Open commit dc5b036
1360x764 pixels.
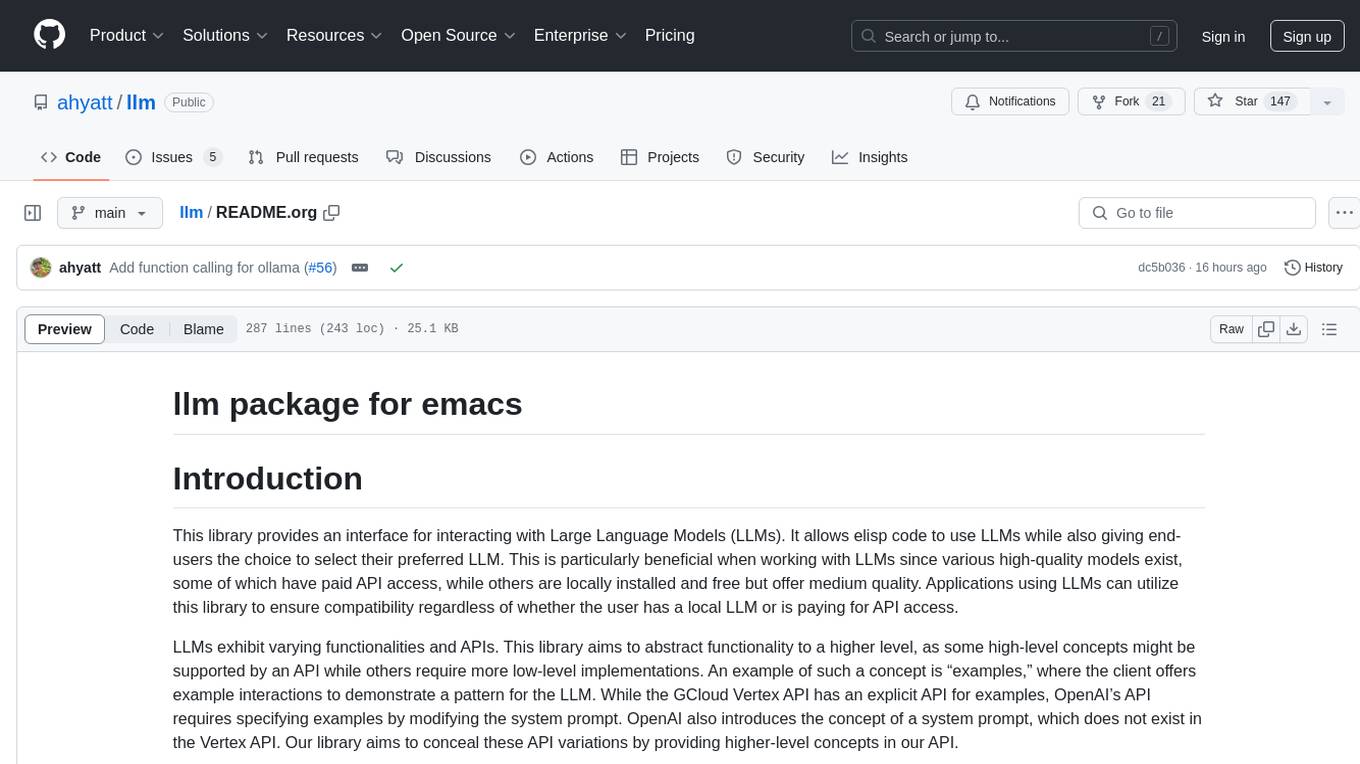[1161, 268]
